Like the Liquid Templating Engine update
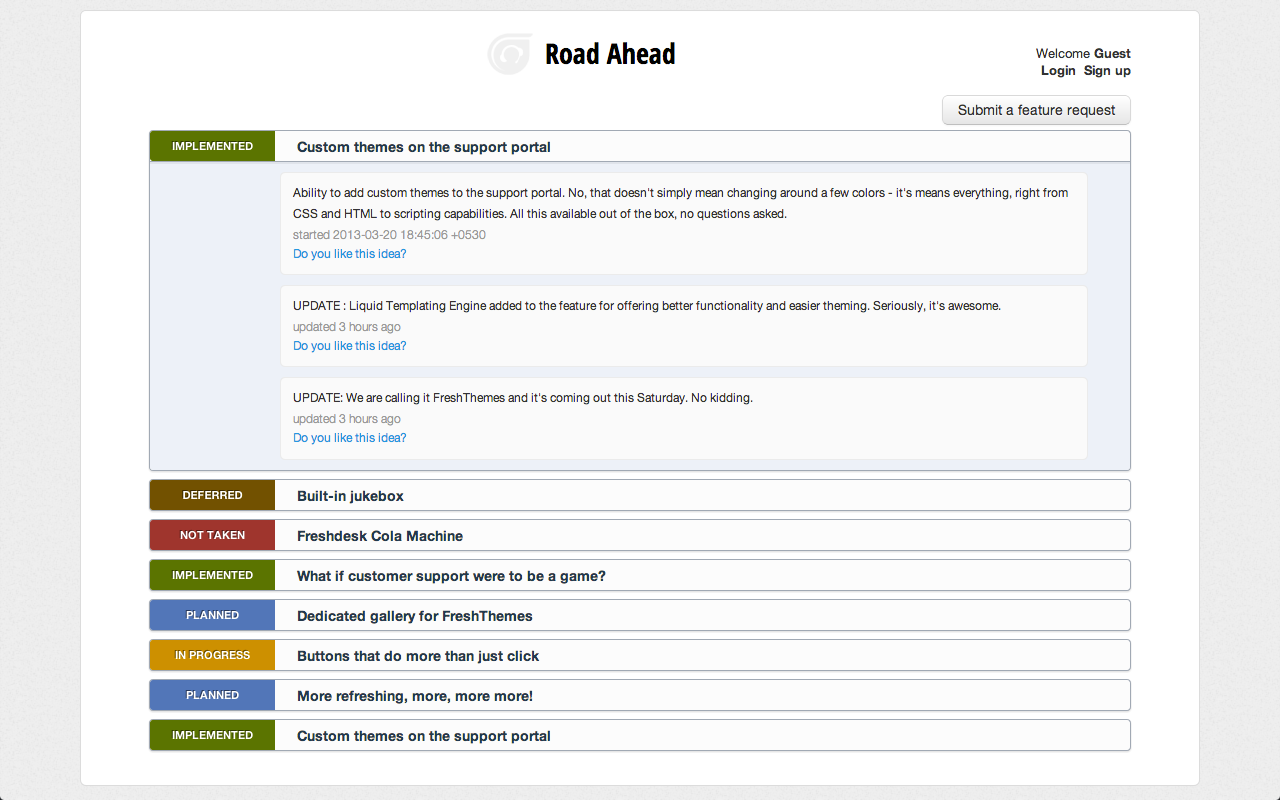Viewport: 1280px width, 800px height. point(349,346)
